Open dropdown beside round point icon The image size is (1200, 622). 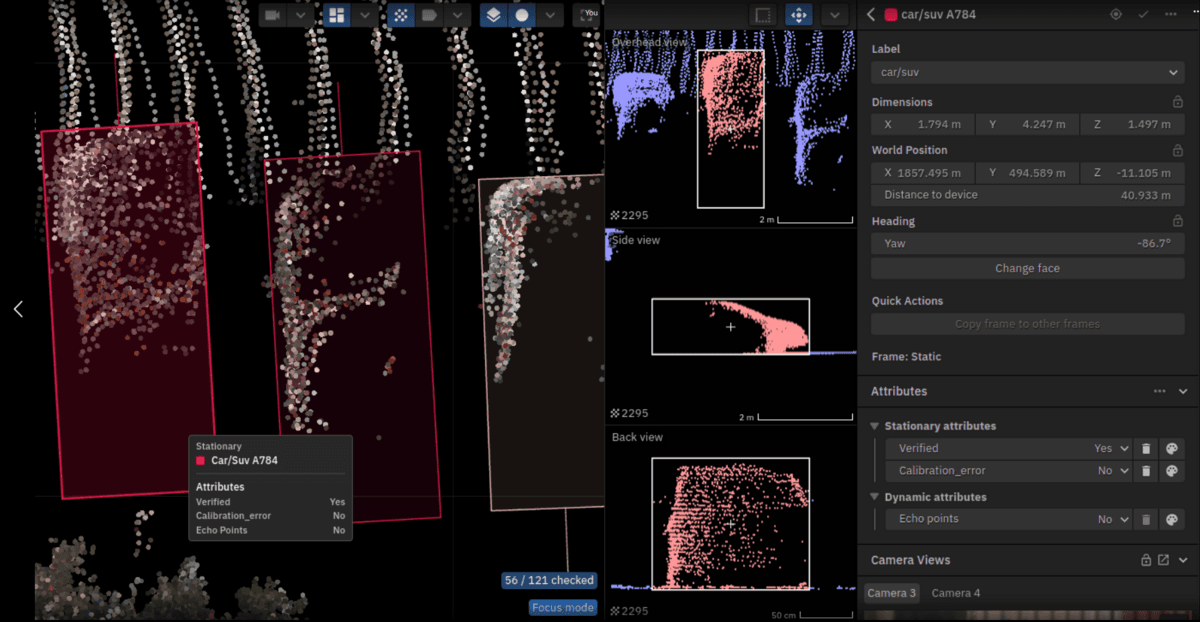coord(549,15)
